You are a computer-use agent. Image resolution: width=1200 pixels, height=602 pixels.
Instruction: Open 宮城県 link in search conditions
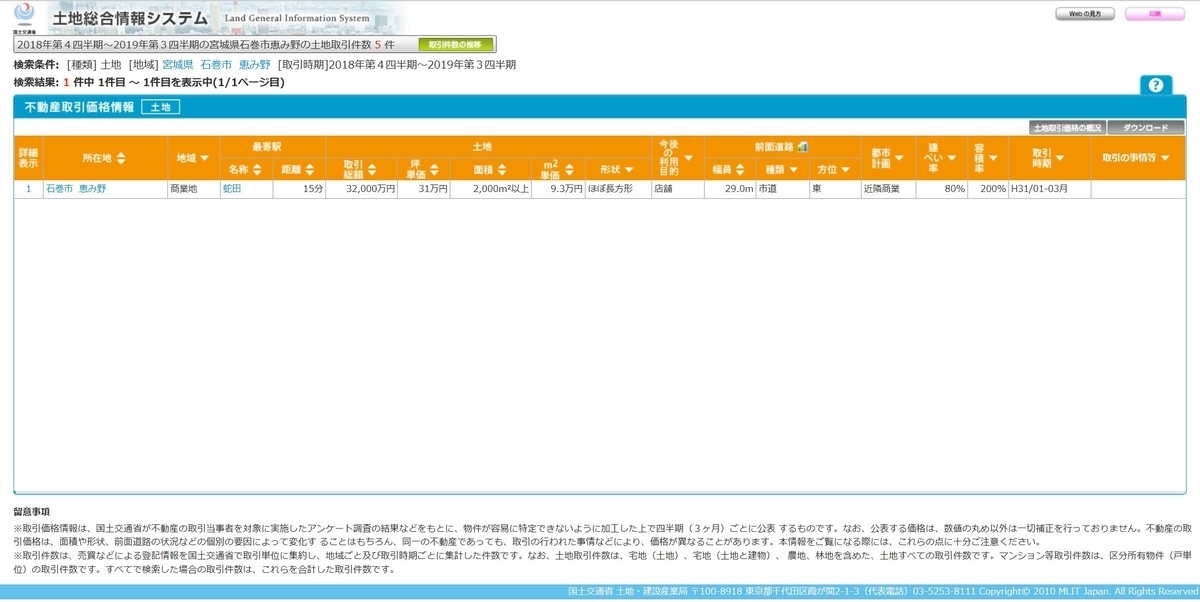178,64
